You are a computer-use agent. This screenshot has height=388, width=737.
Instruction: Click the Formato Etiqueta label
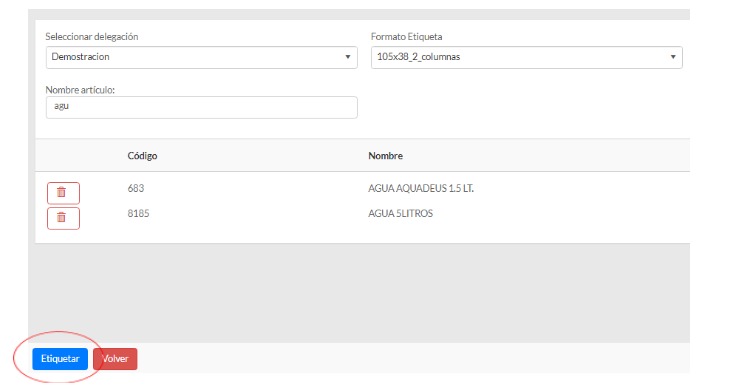click(407, 37)
